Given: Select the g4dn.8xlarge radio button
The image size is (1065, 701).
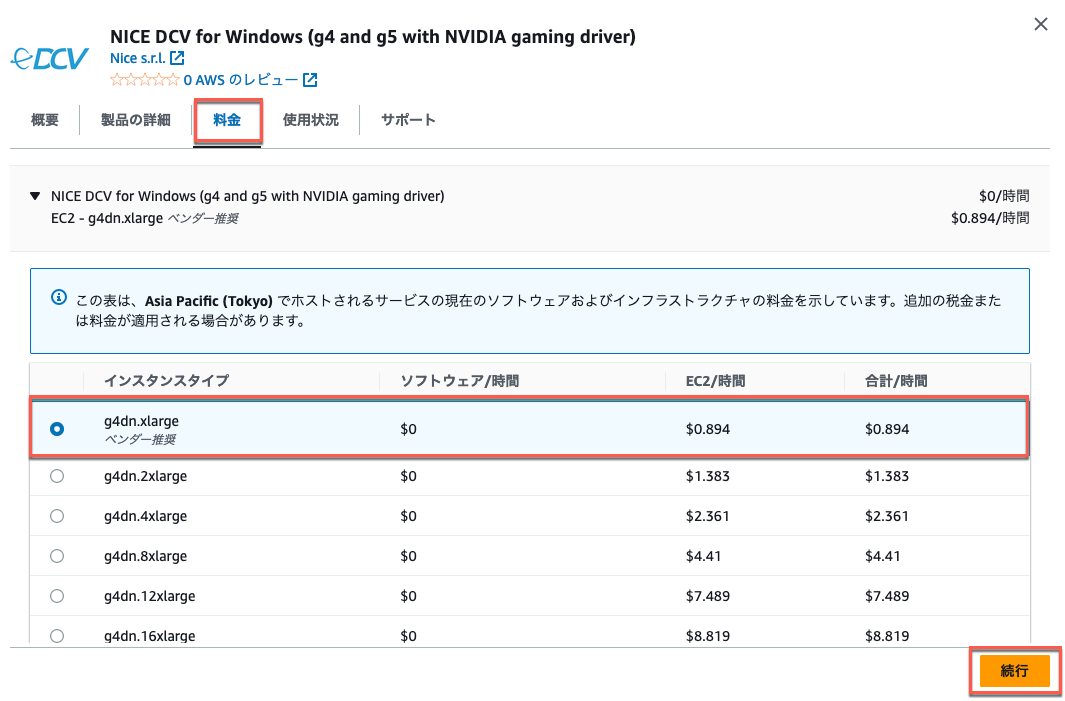Looking at the screenshot, I should coord(57,556).
